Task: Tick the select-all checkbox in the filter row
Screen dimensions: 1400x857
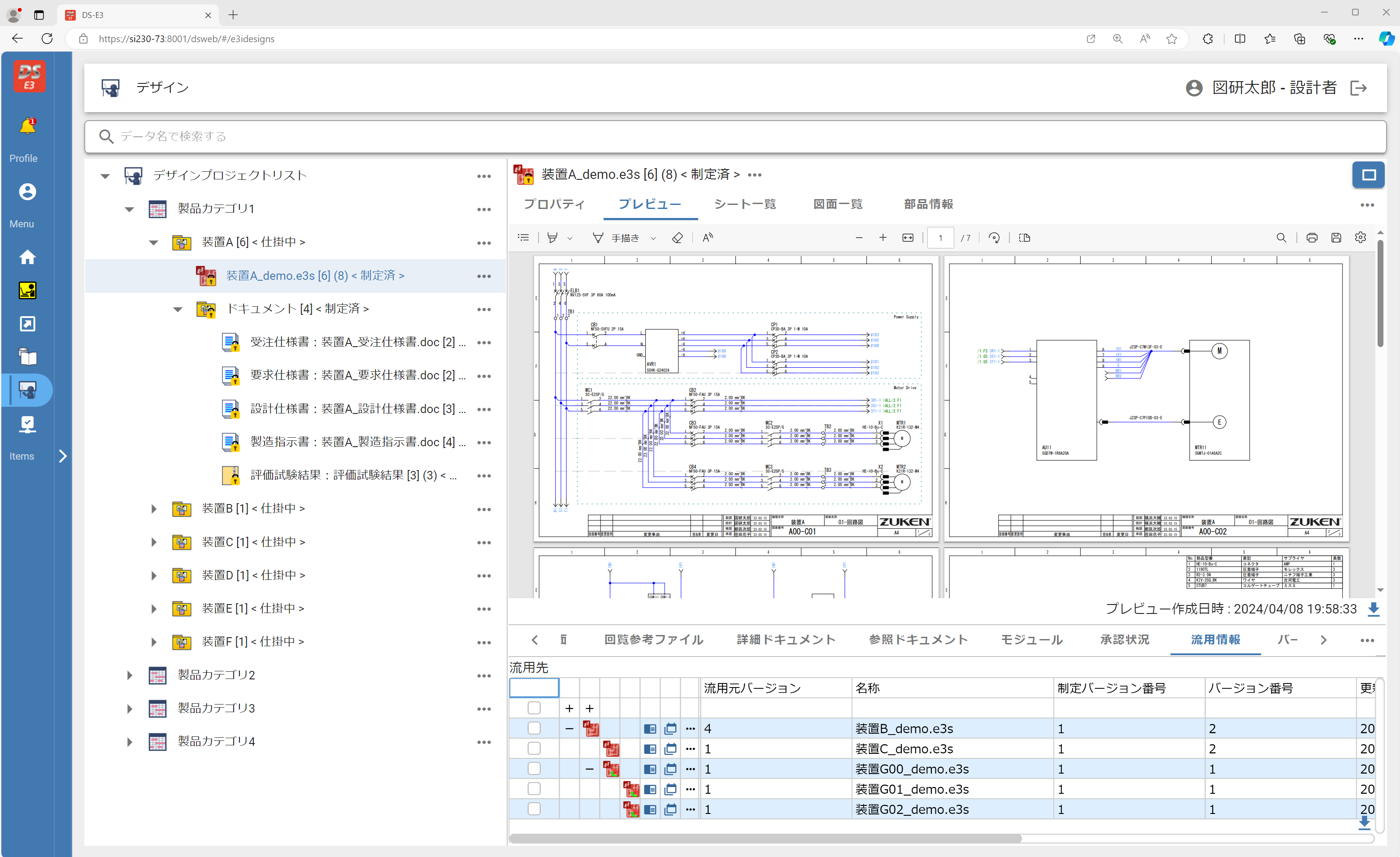Action: [534, 708]
